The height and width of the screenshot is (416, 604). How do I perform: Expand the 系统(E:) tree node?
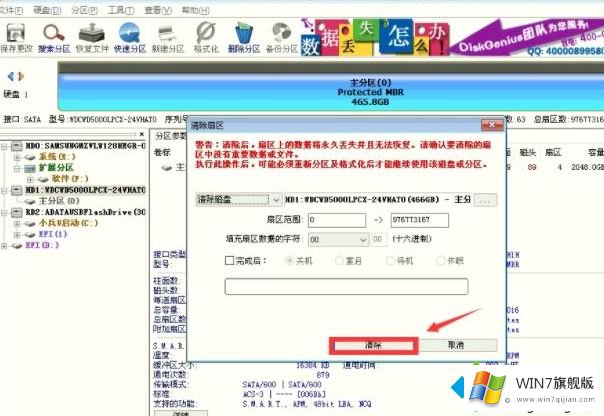[x=17, y=157]
